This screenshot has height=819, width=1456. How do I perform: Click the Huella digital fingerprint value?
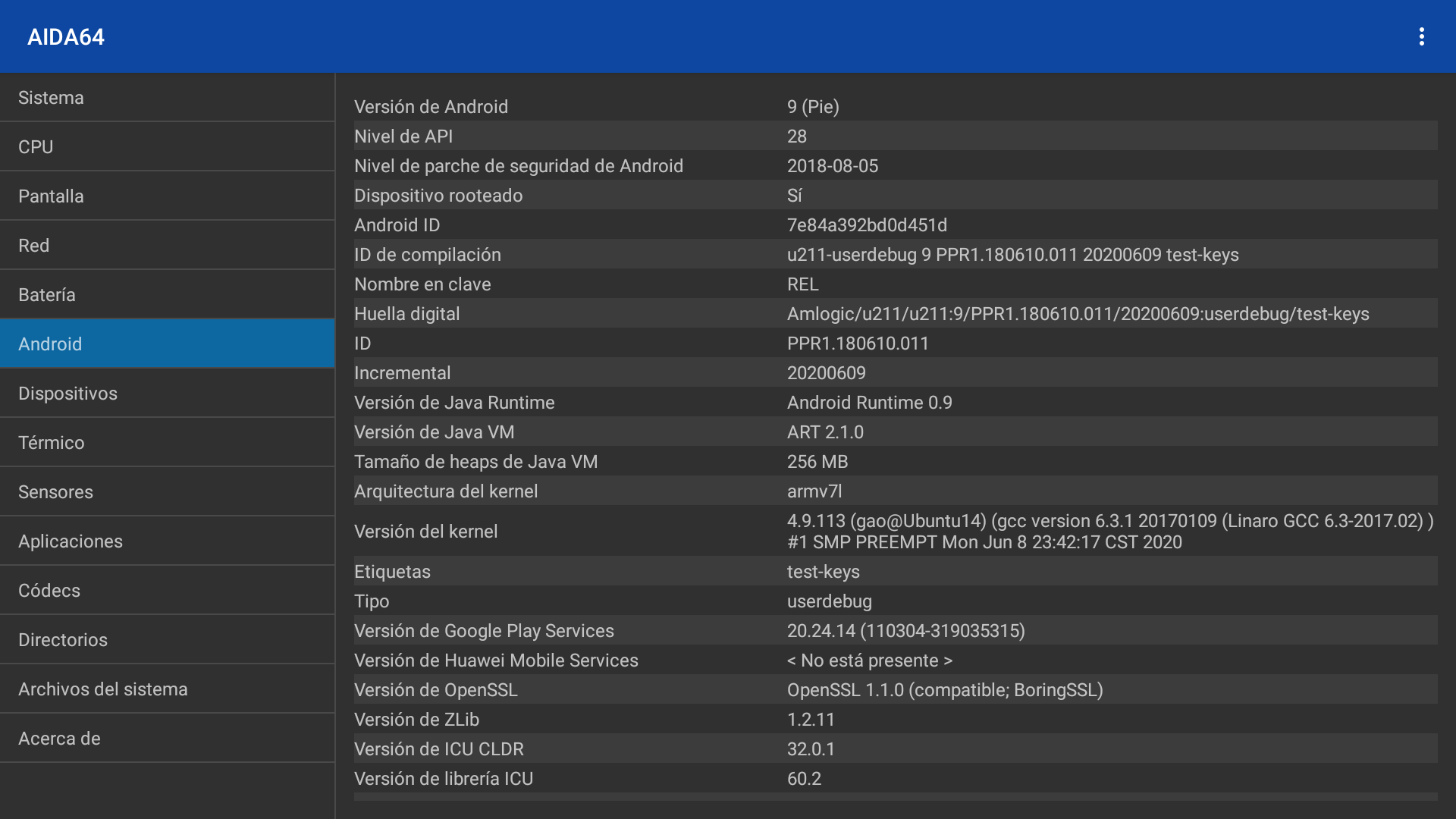(x=1078, y=314)
